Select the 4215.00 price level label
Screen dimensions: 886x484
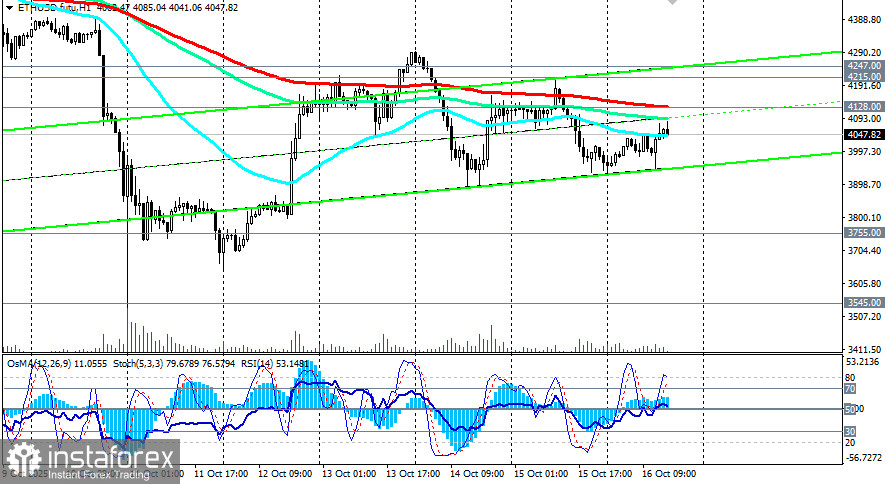coord(864,76)
